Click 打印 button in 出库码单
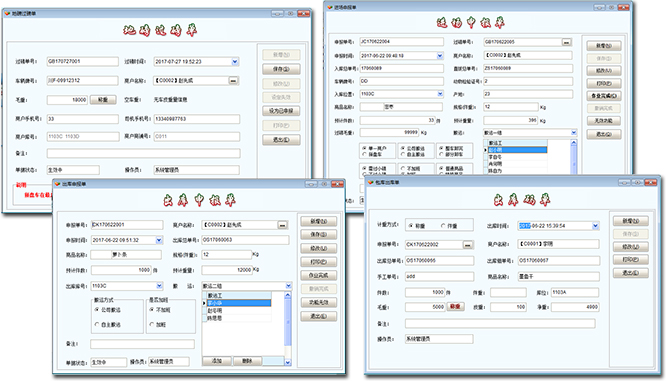This screenshot has width=666, height=381. click(631, 260)
